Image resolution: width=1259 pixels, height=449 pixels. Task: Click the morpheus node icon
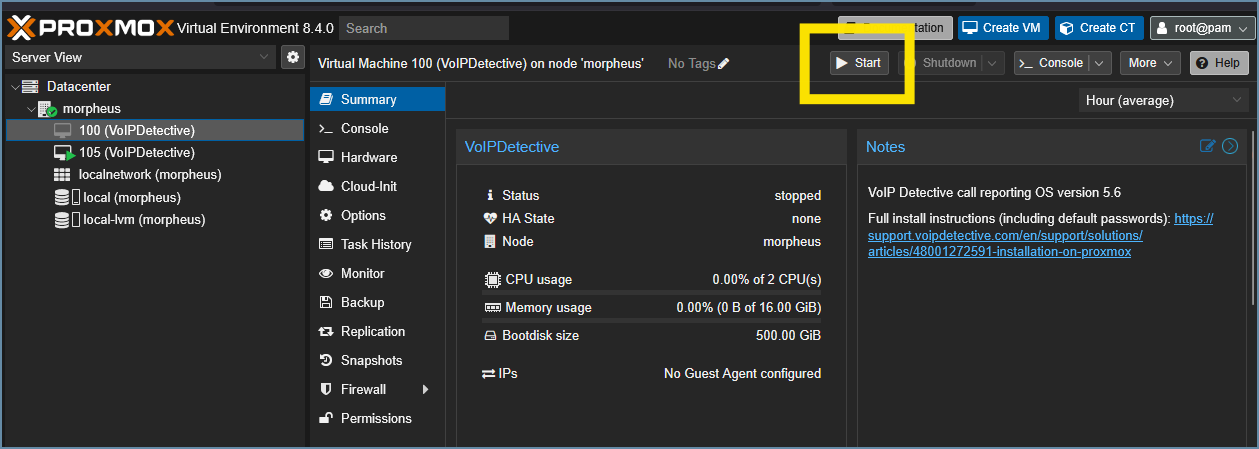click(x=47, y=109)
